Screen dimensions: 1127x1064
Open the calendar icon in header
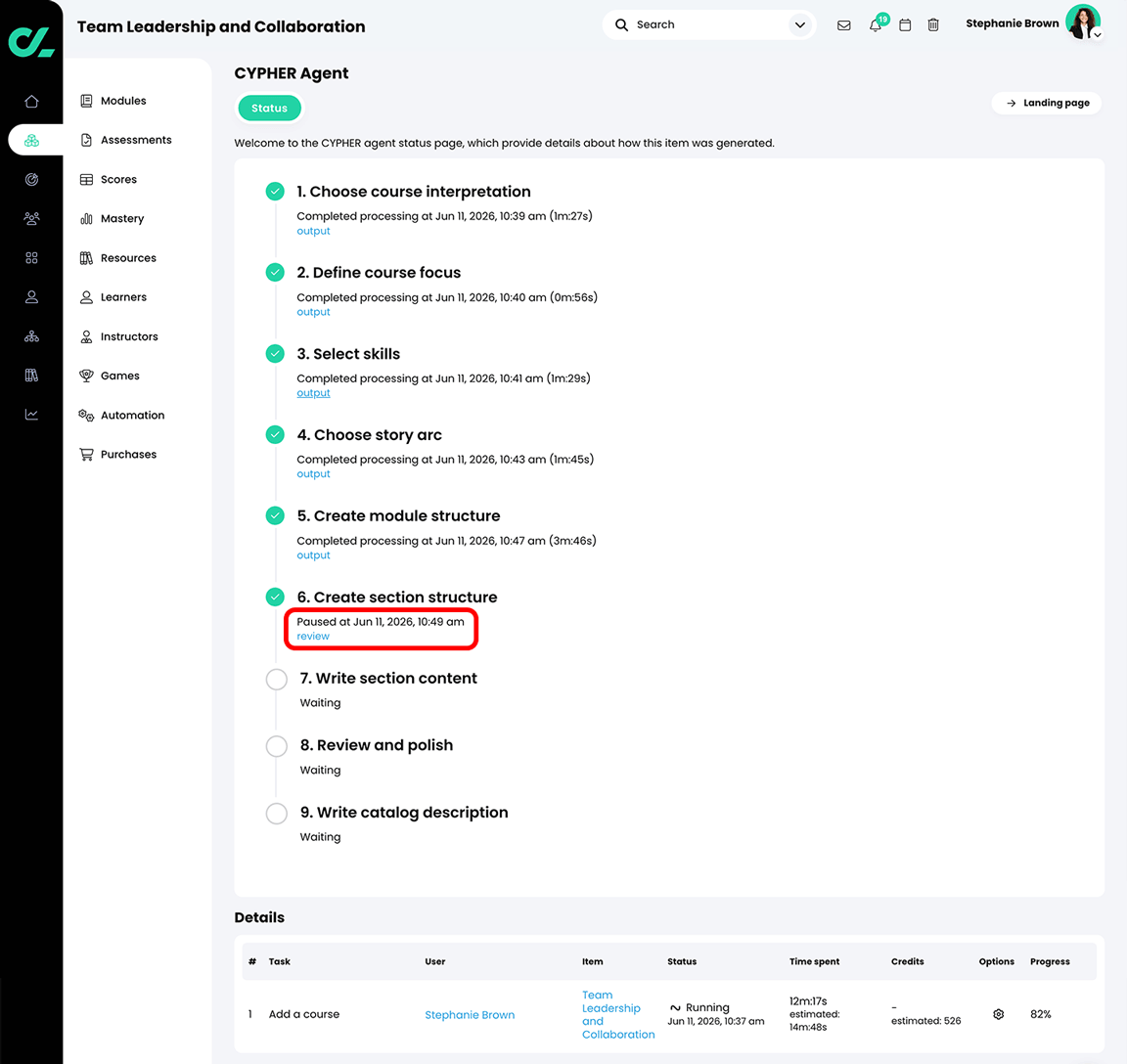click(905, 25)
